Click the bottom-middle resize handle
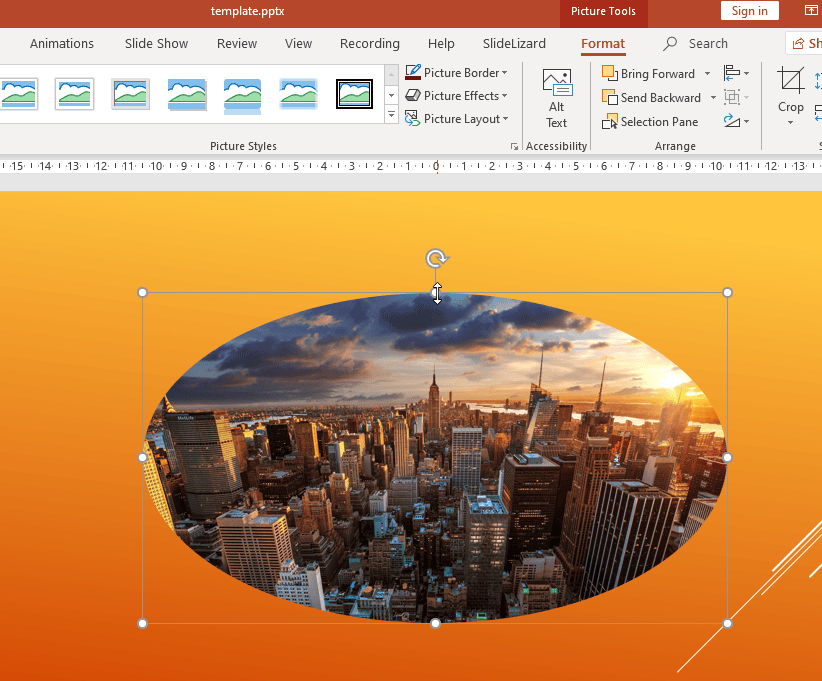 [x=435, y=623]
